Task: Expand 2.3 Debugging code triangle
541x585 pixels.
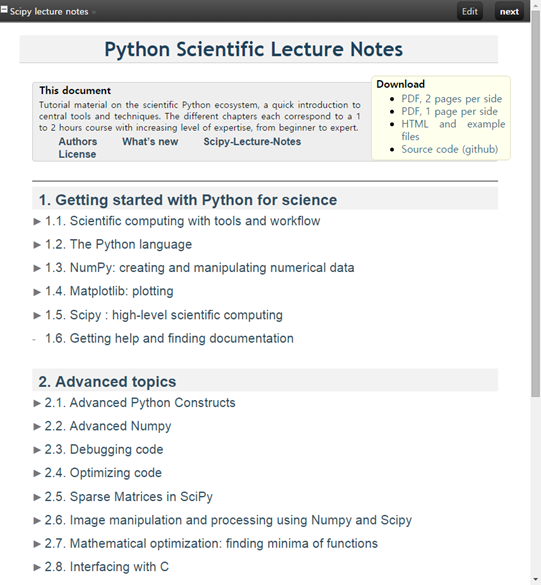Action: (x=37, y=450)
